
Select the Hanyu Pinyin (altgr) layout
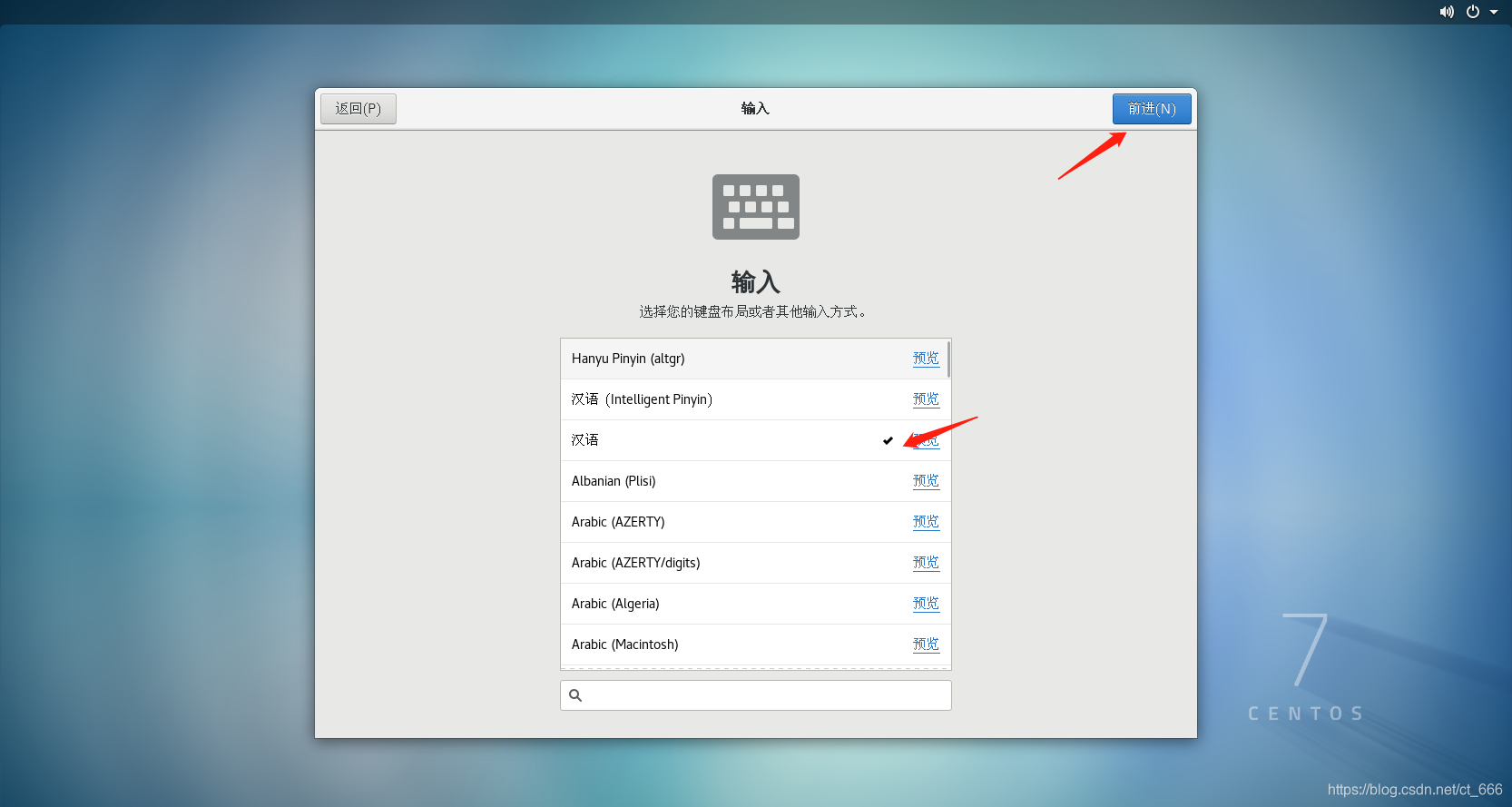pos(755,359)
